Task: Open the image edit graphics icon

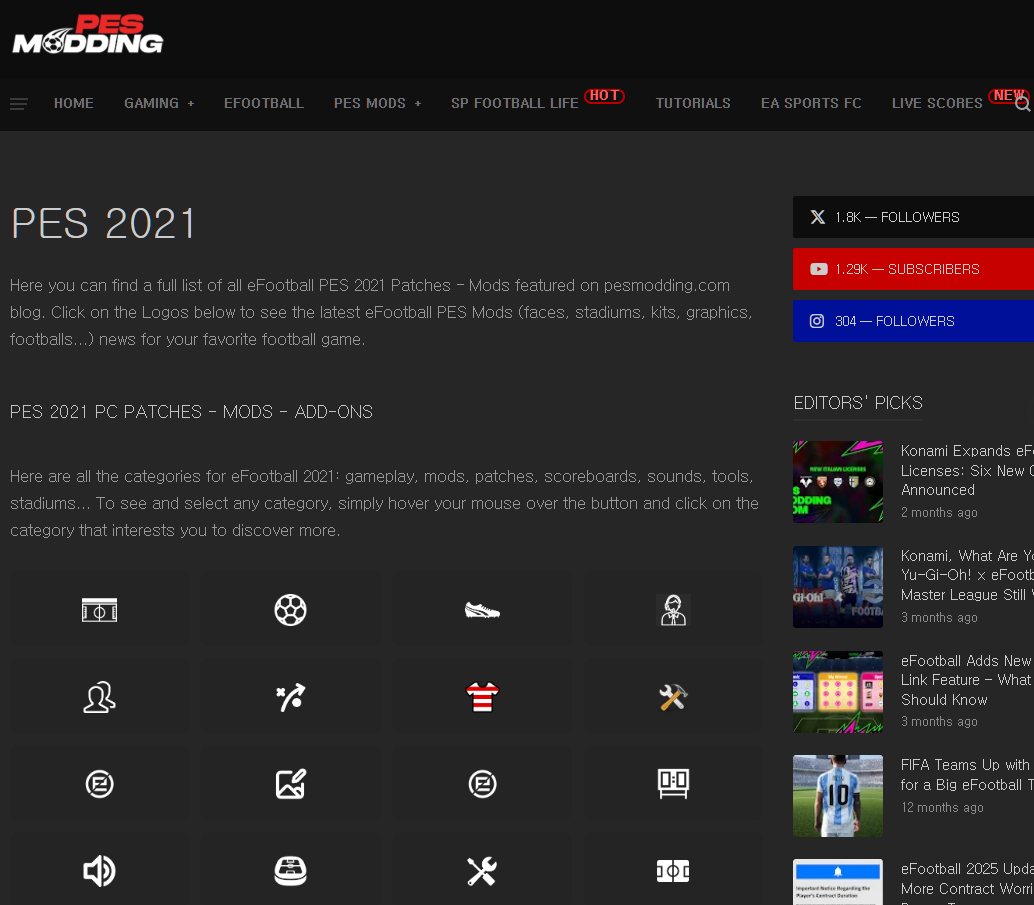Action: click(x=290, y=784)
